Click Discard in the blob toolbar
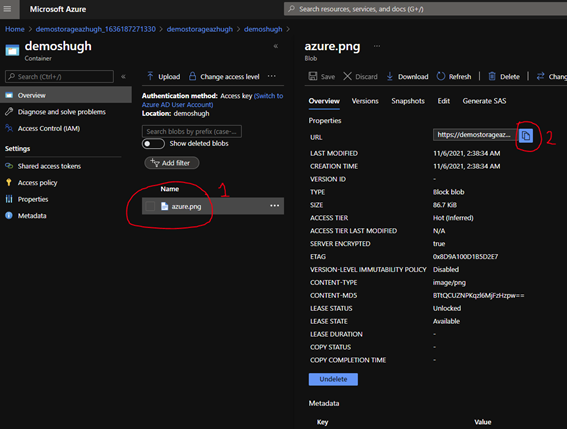 tap(360, 76)
